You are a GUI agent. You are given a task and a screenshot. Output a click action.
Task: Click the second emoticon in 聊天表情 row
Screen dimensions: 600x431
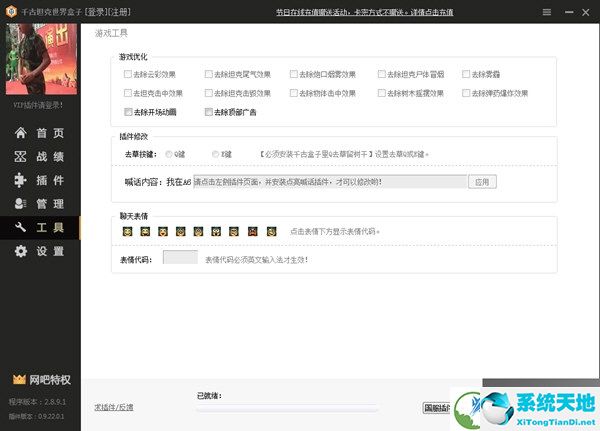(x=145, y=231)
